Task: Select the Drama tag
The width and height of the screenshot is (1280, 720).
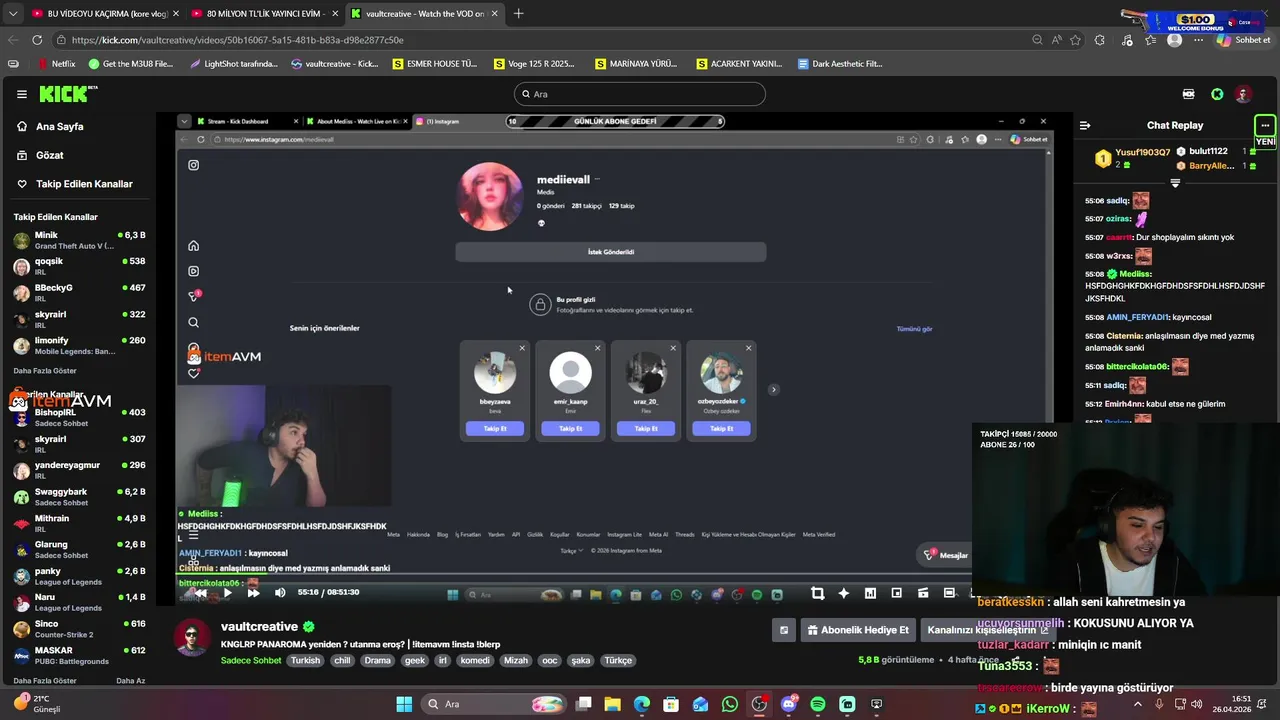Action: pyautogui.click(x=377, y=660)
